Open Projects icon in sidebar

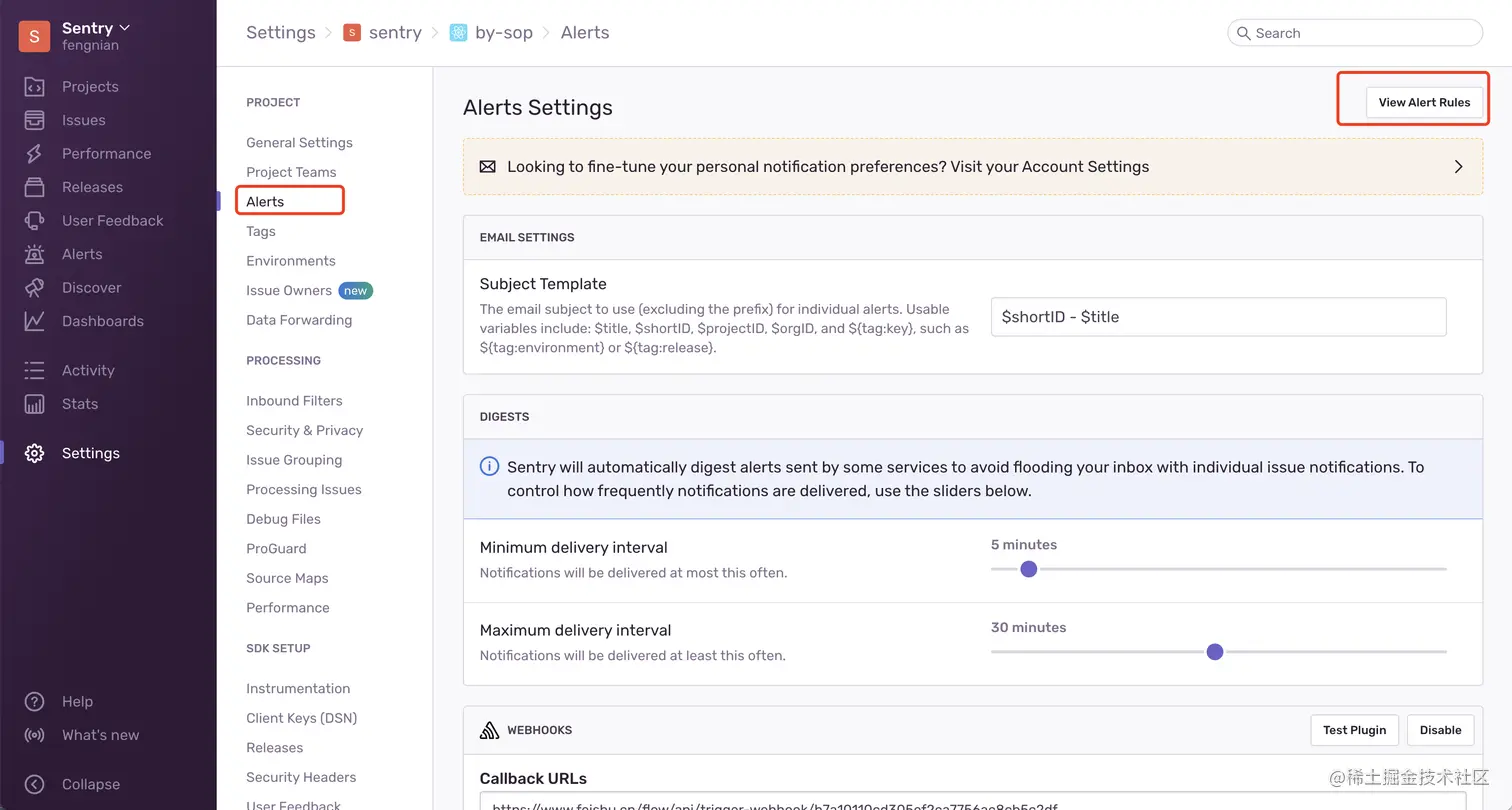[x=34, y=87]
